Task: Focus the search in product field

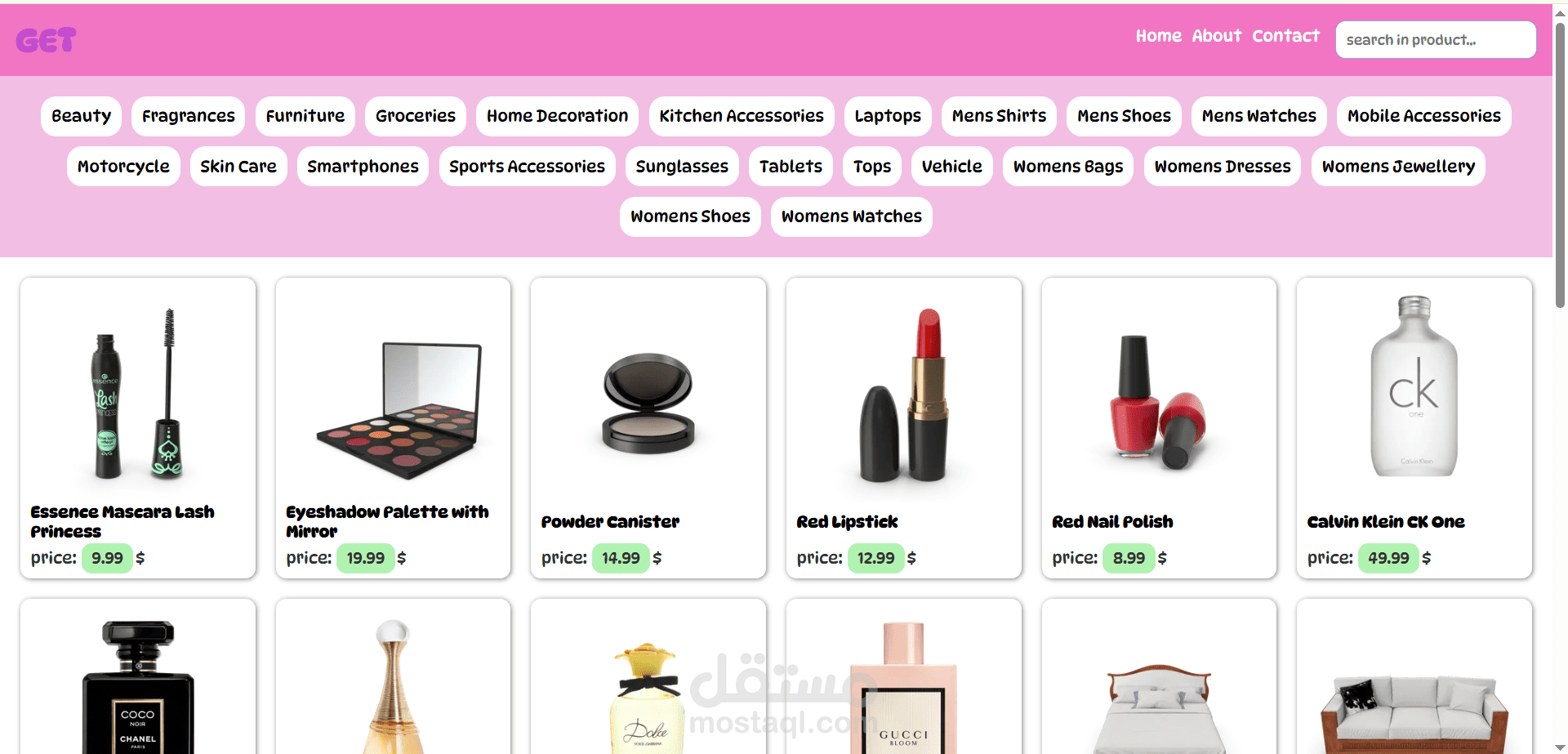Action: pos(1435,40)
